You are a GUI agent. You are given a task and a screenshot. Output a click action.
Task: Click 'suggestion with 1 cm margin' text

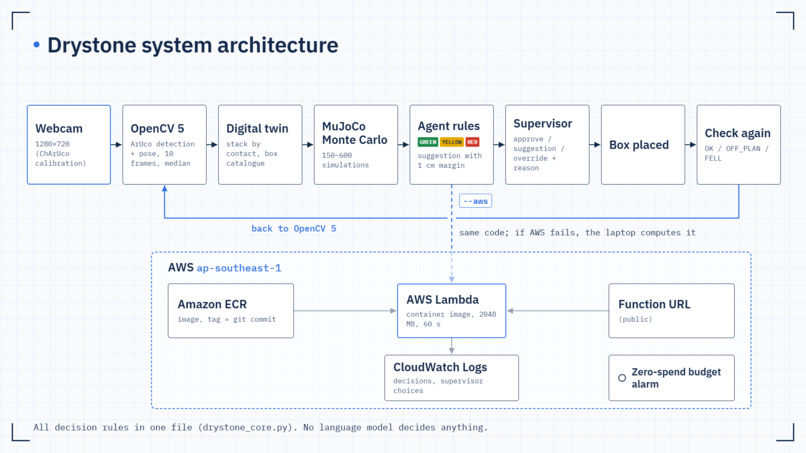(450, 160)
